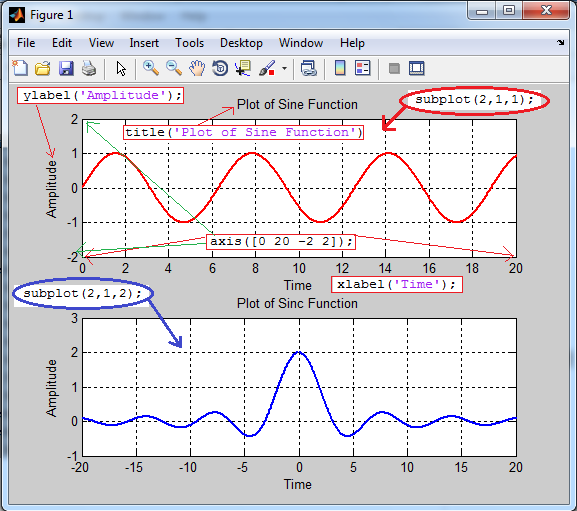
Task: Print the figure using printer icon
Action: click(89, 69)
